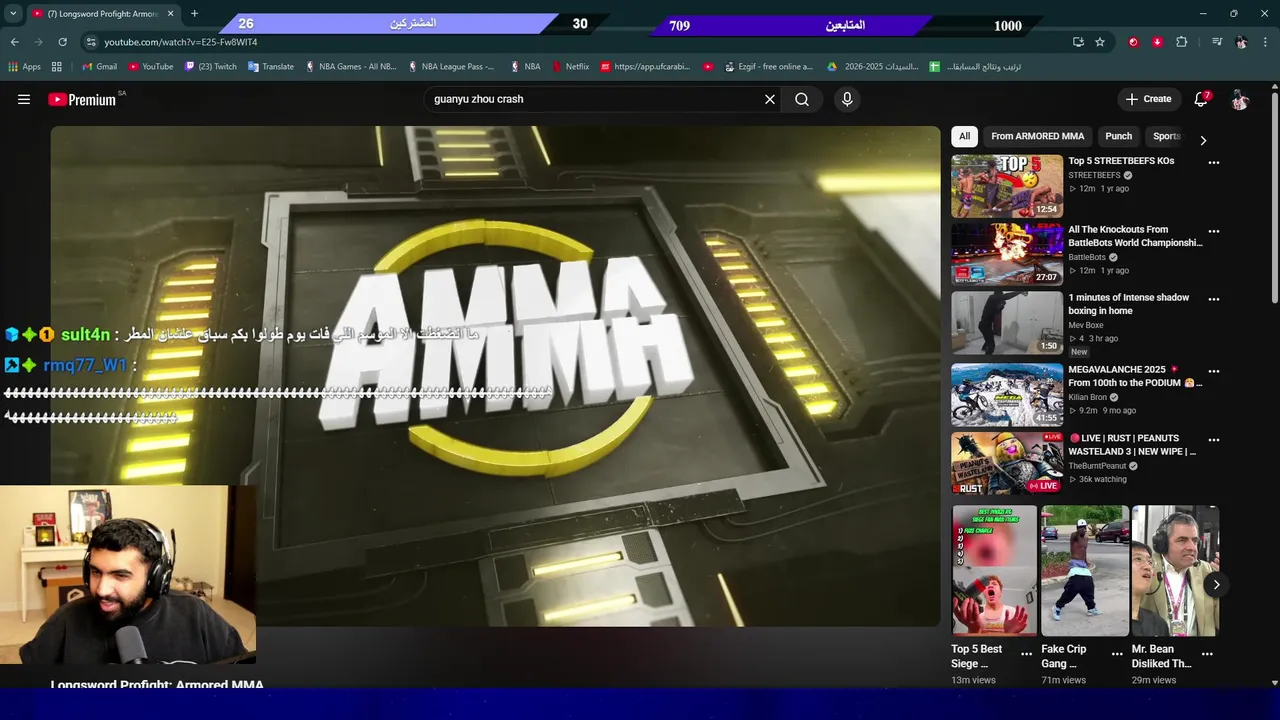Open options for MEGAVALANCHE 2025 video
1280x720 pixels.
[1214, 371]
